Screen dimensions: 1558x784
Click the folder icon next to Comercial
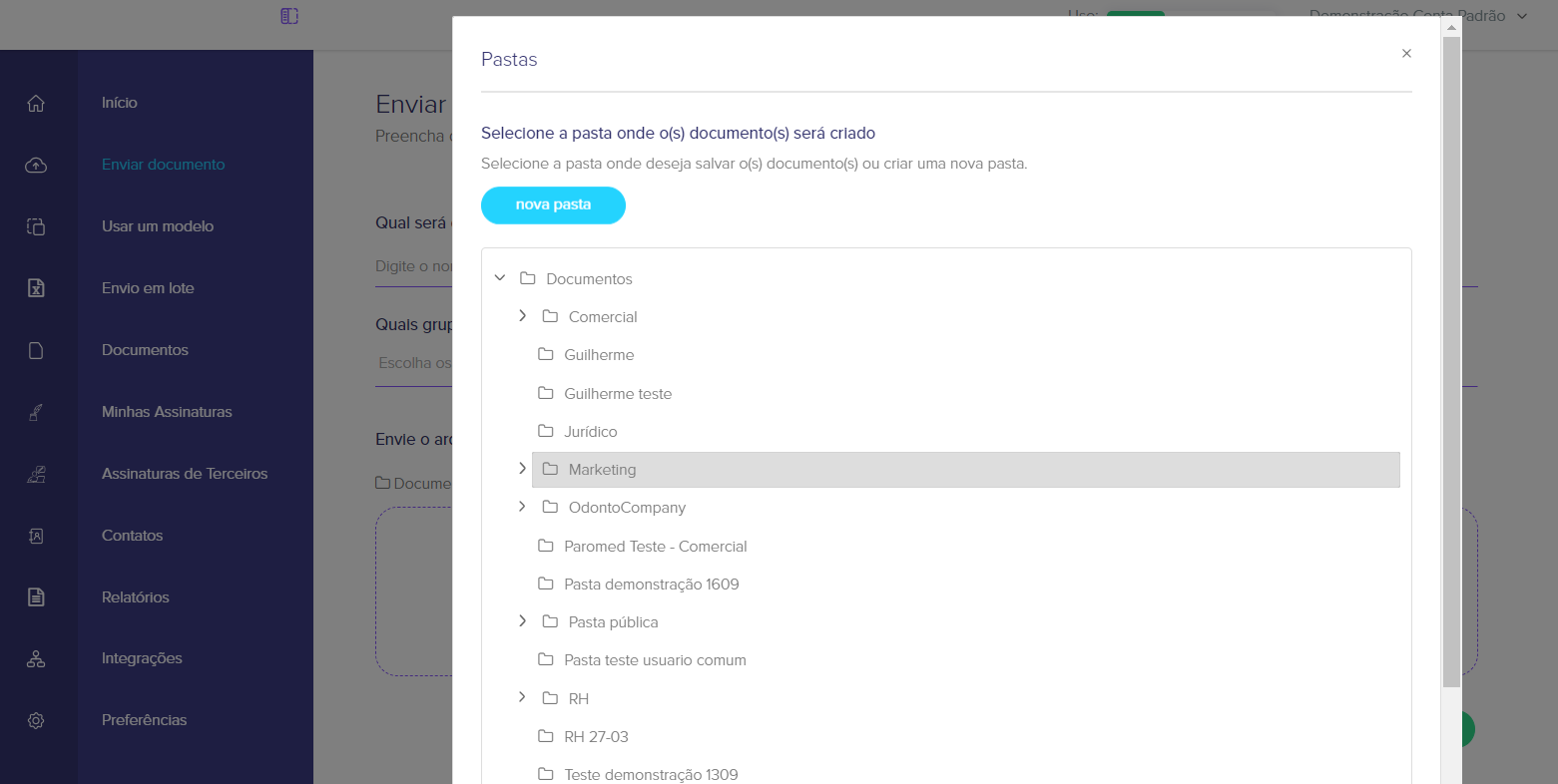[x=550, y=316]
